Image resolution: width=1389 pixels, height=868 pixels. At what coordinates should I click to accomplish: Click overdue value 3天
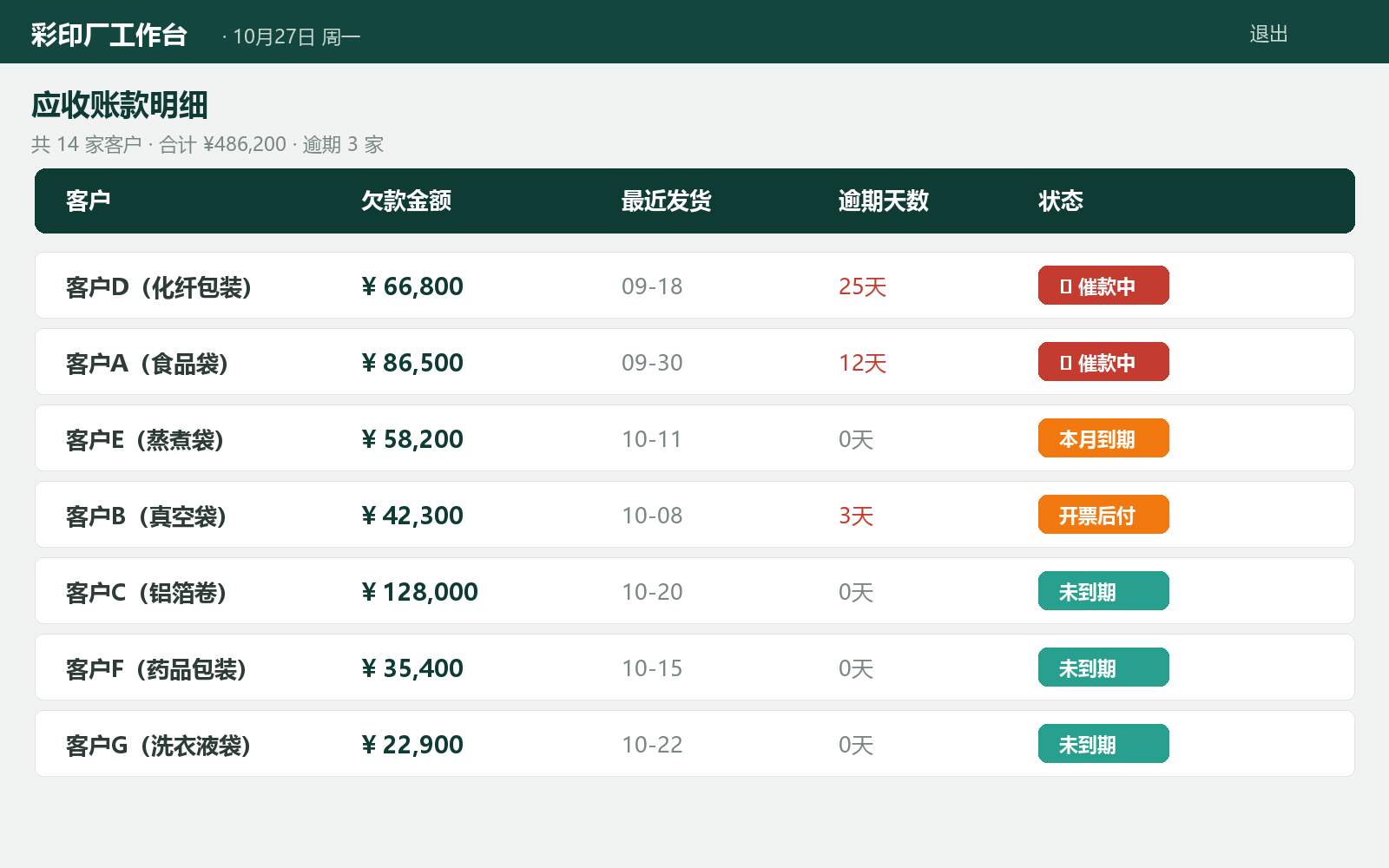point(856,516)
